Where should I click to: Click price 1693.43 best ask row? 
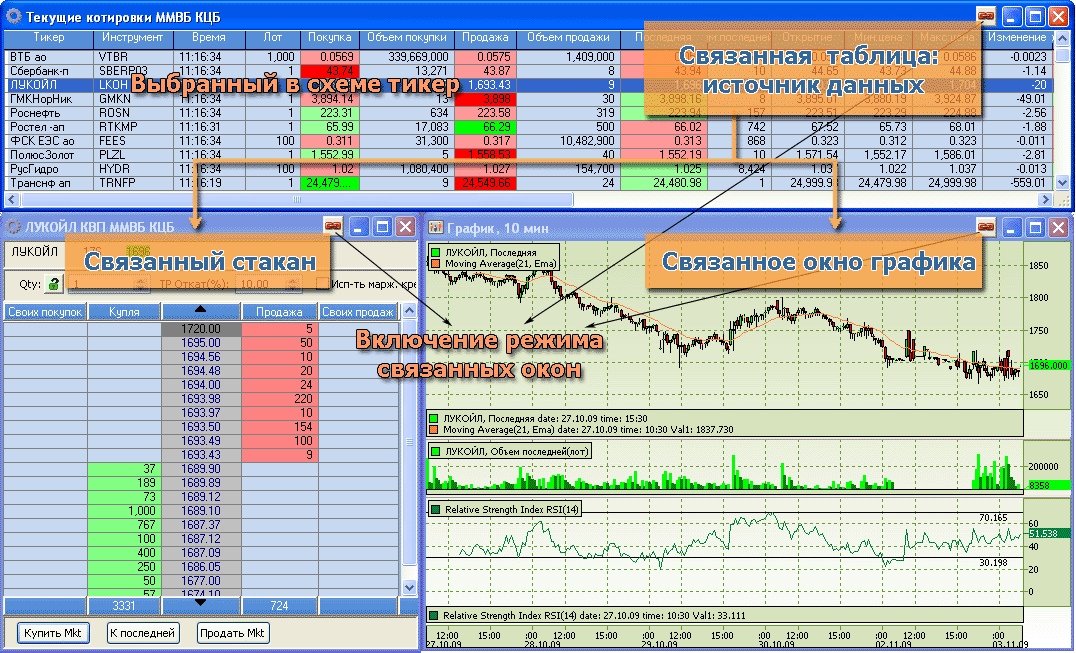click(201, 455)
